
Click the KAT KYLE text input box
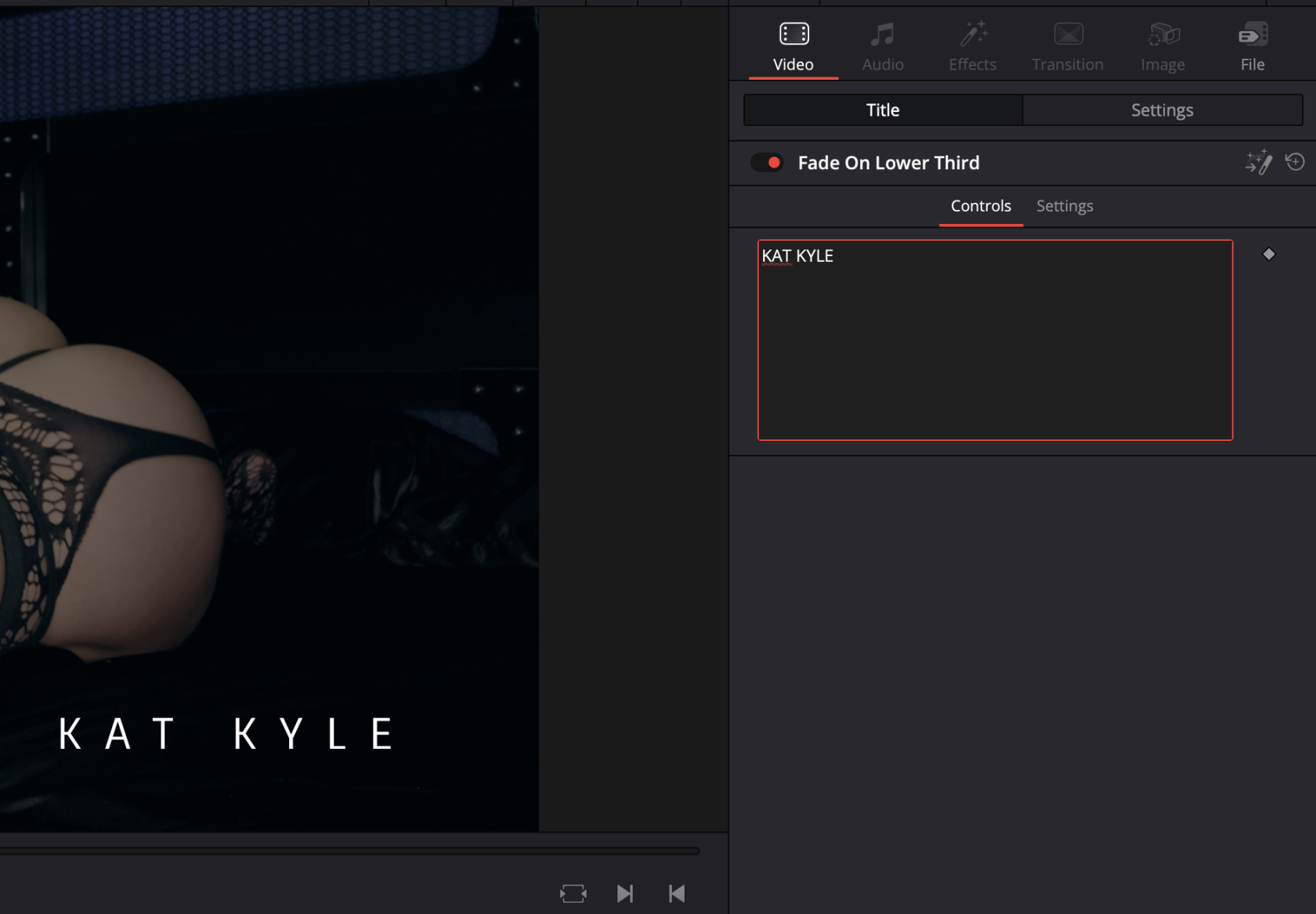(995, 340)
